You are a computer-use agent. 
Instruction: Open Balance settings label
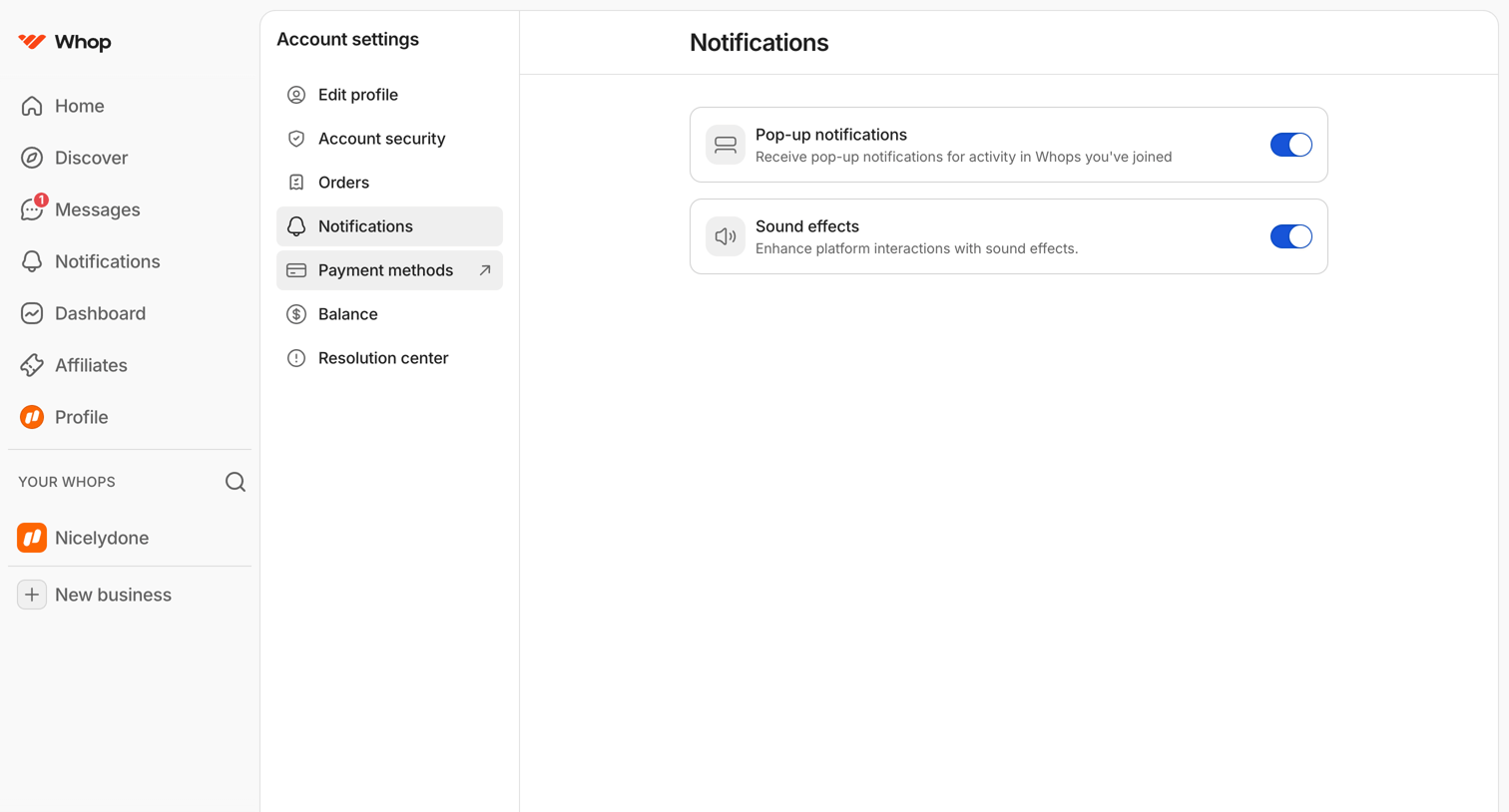tap(347, 314)
